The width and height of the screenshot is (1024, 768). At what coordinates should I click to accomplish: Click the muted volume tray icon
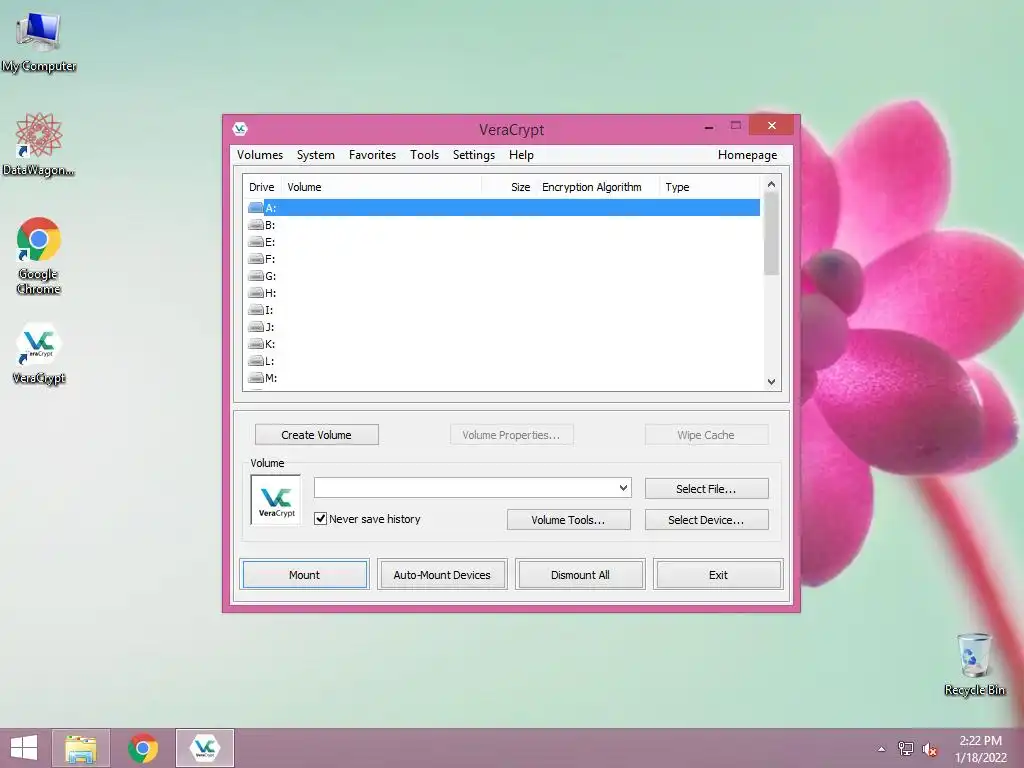(x=929, y=749)
